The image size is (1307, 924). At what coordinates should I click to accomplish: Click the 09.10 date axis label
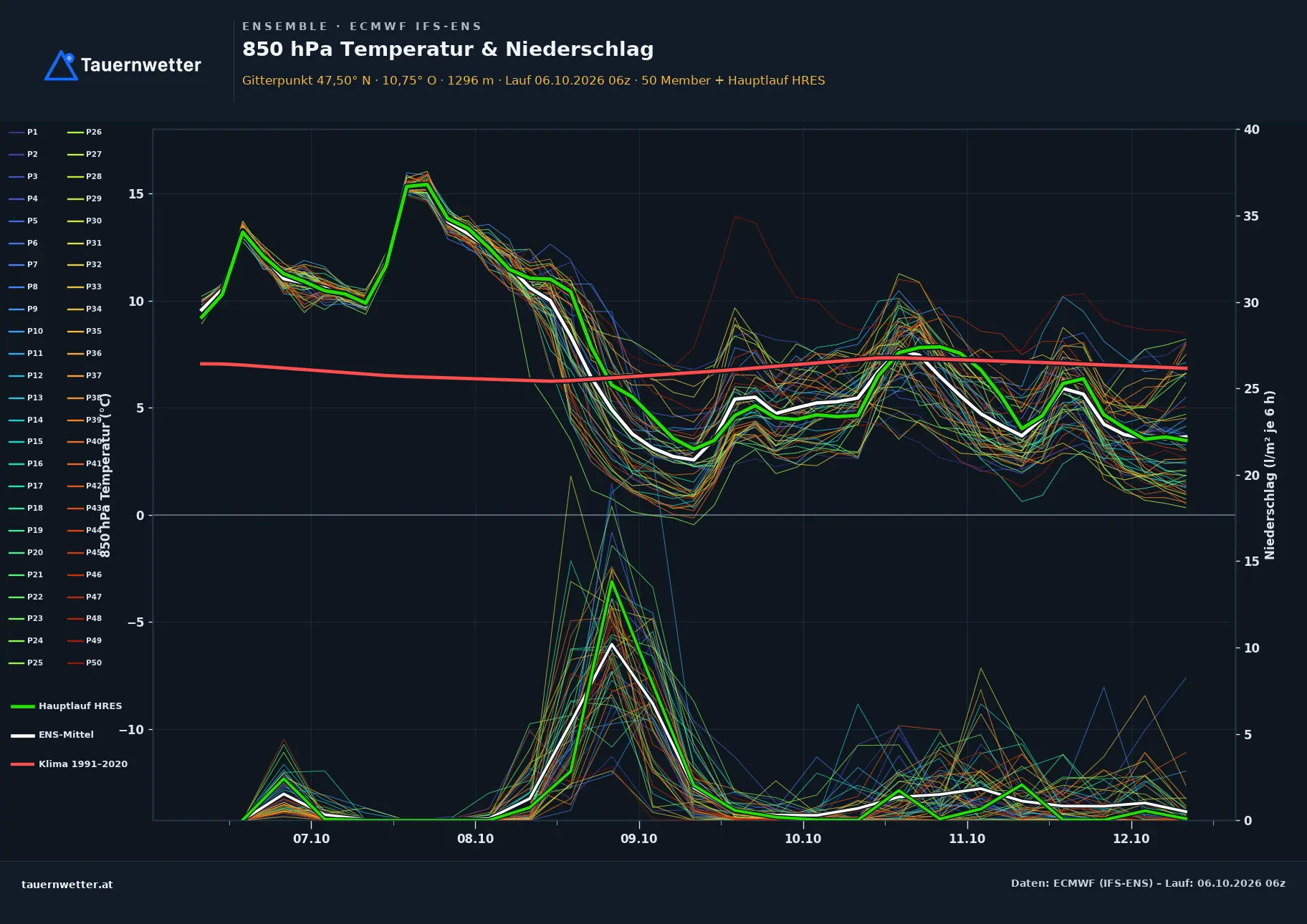pyautogui.click(x=639, y=839)
